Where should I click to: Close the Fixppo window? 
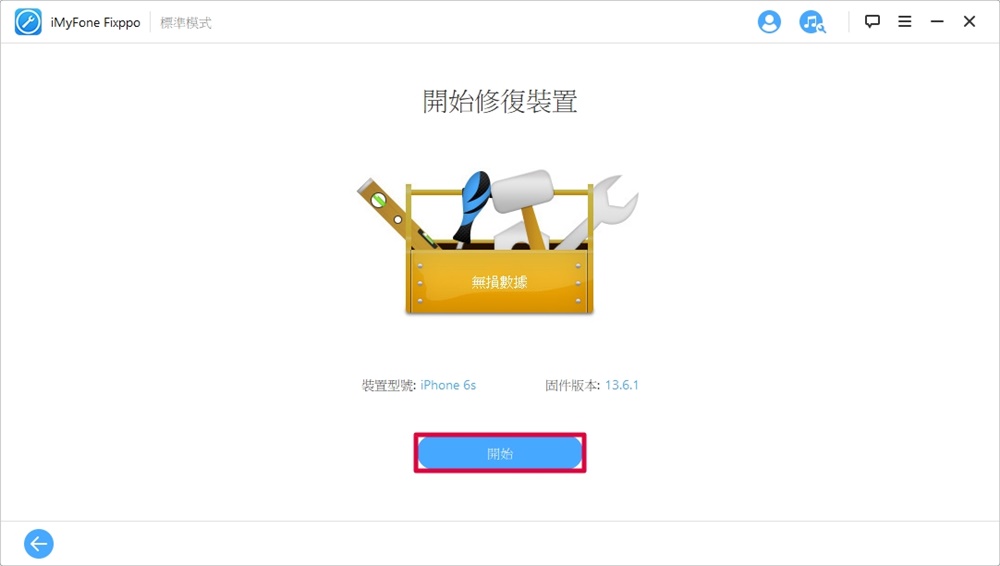[x=969, y=22]
